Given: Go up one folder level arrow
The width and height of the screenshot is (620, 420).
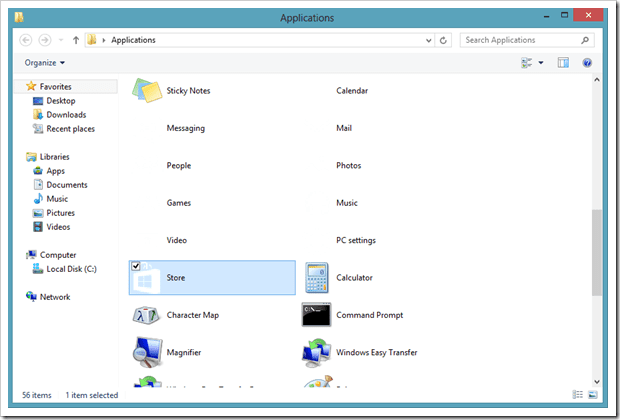Looking at the screenshot, I should point(76,40).
